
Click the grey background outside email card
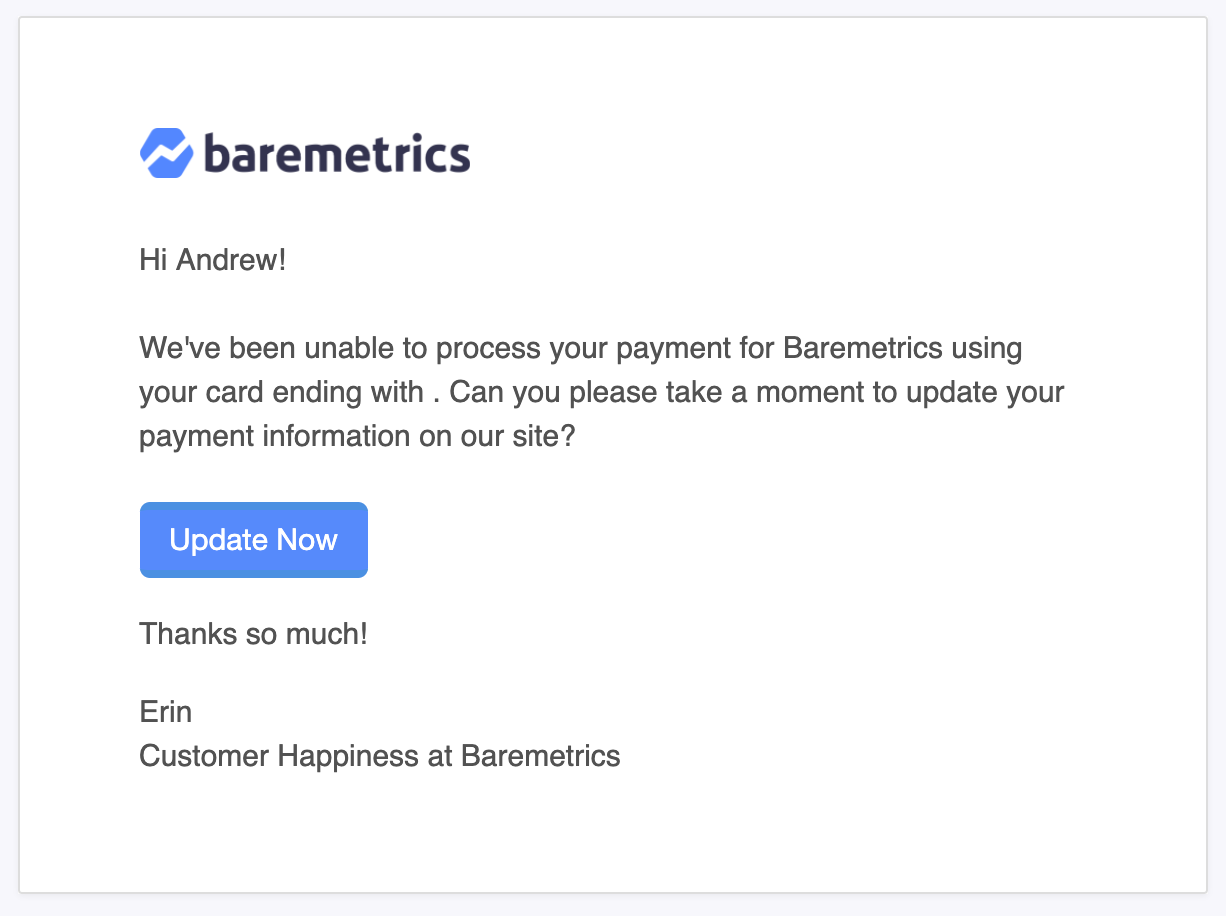[x=612, y=905]
